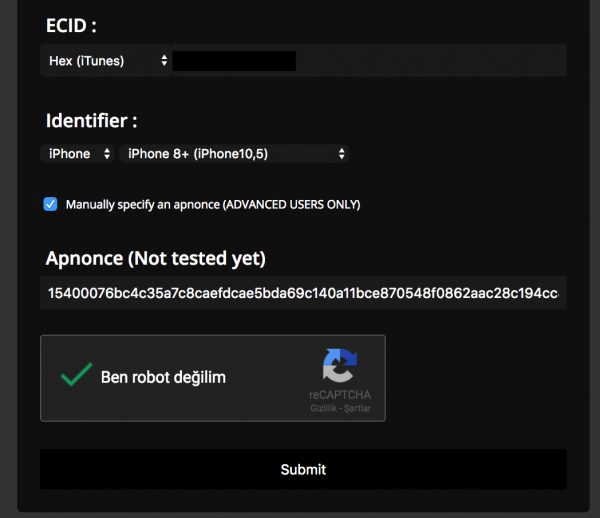Open the iPhone device type dropdown
The height and width of the screenshot is (518, 600).
79,153
